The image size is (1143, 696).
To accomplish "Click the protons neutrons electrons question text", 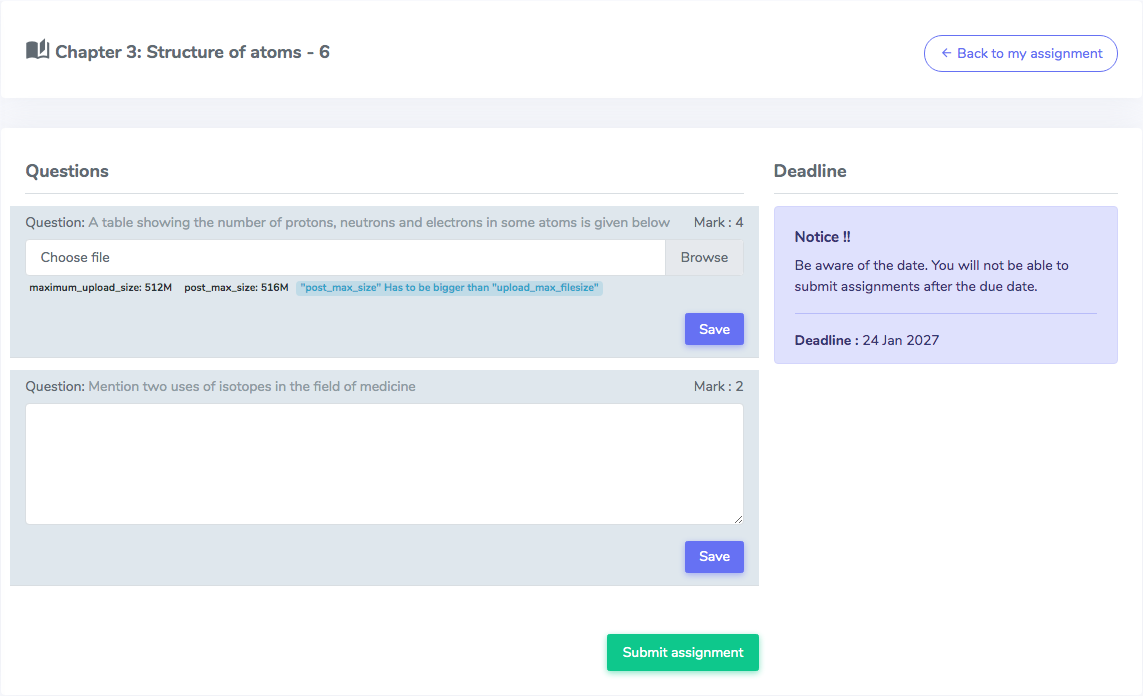I will pyautogui.click(x=379, y=222).
